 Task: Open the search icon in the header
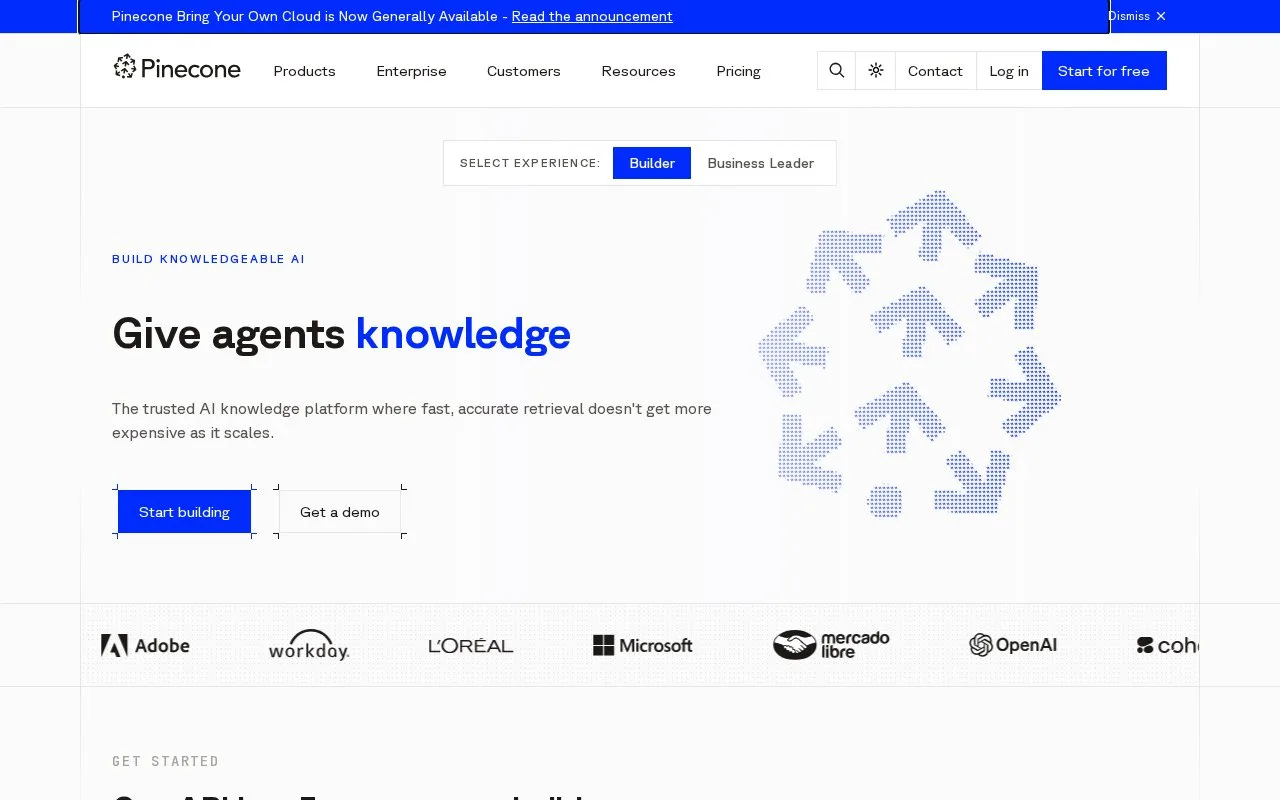(837, 71)
